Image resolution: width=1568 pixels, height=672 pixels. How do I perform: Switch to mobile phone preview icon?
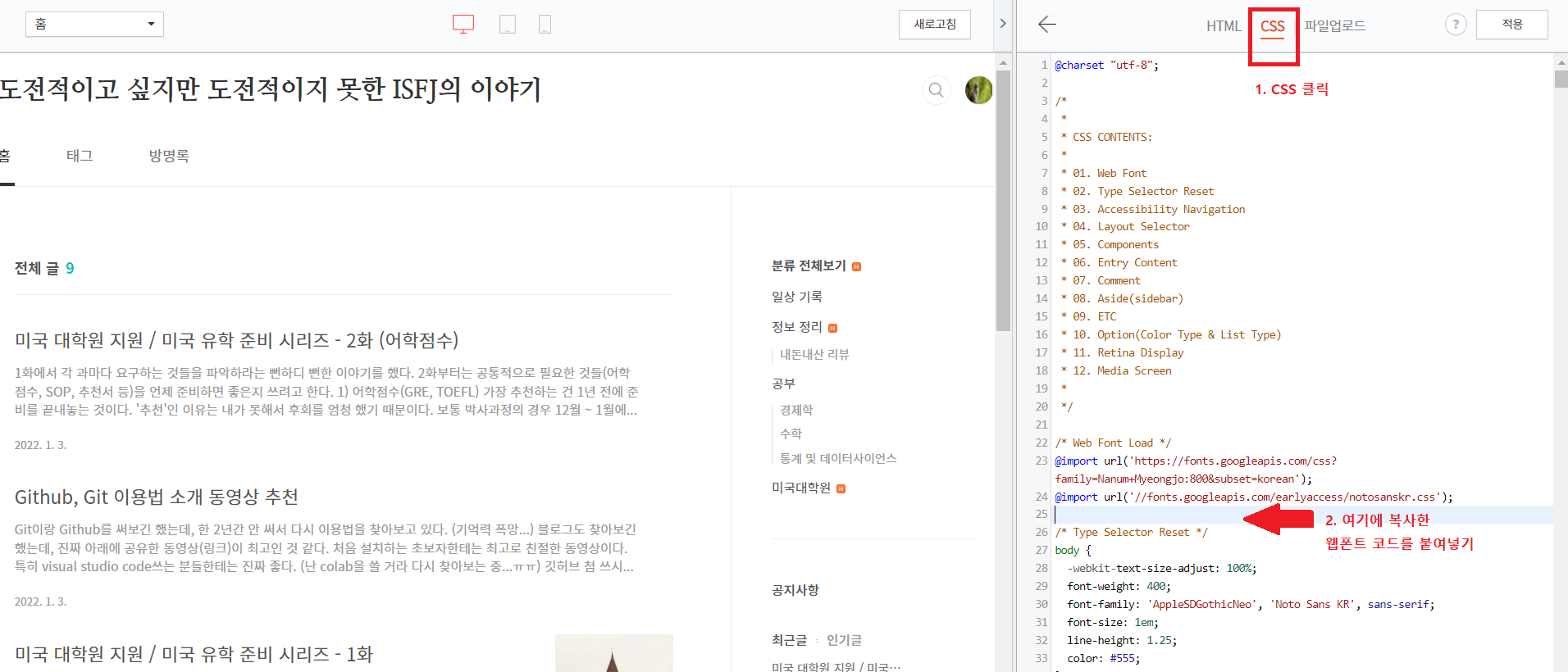point(545,25)
